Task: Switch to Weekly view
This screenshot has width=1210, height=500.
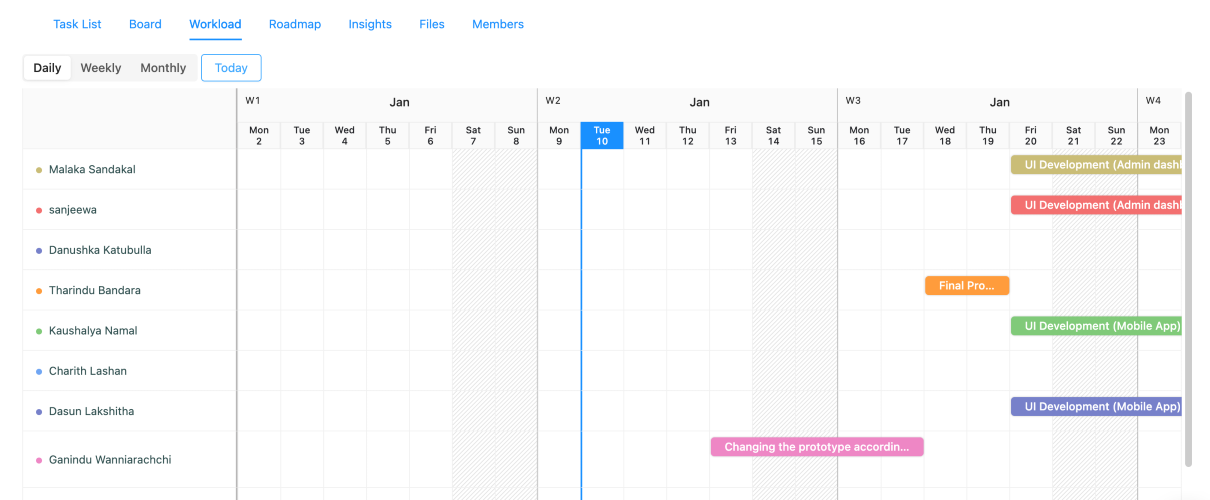Action: pyautogui.click(x=101, y=68)
